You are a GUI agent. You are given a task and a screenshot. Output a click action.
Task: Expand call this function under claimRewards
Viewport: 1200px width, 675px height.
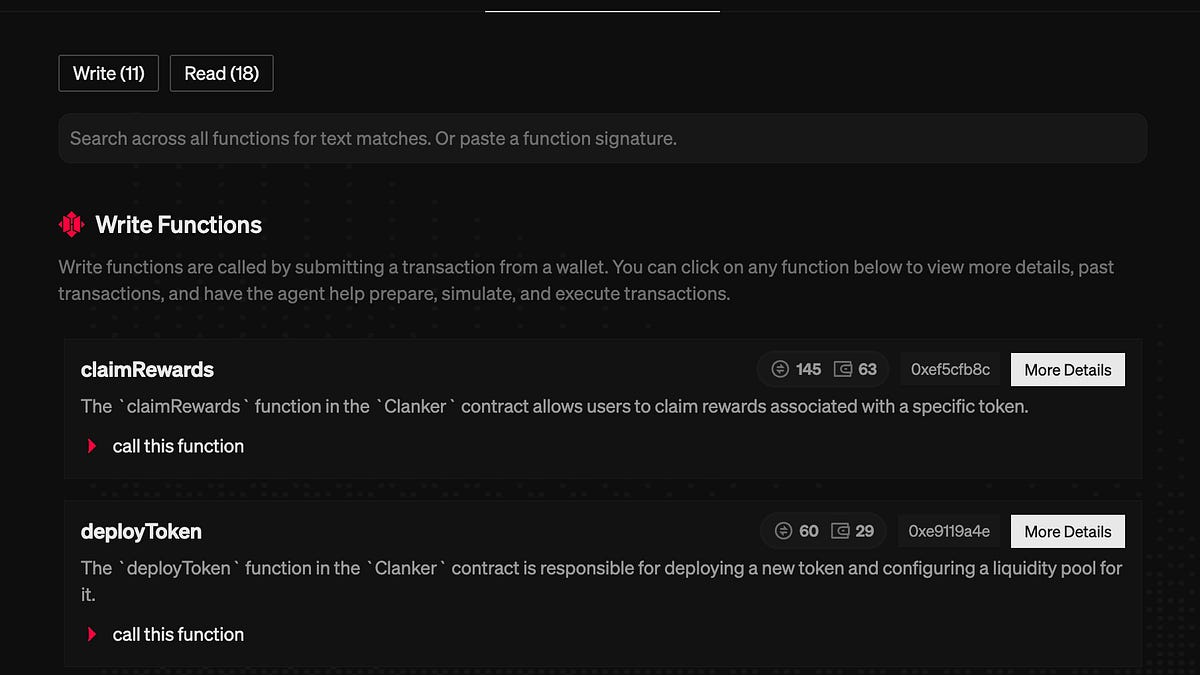pyautogui.click(x=178, y=446)
